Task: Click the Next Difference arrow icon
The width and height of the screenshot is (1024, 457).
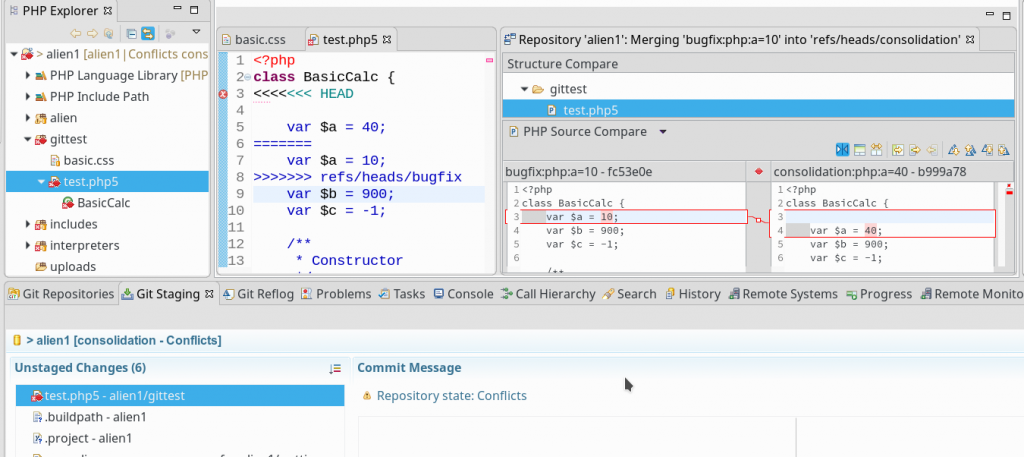Action: point(954,150)
